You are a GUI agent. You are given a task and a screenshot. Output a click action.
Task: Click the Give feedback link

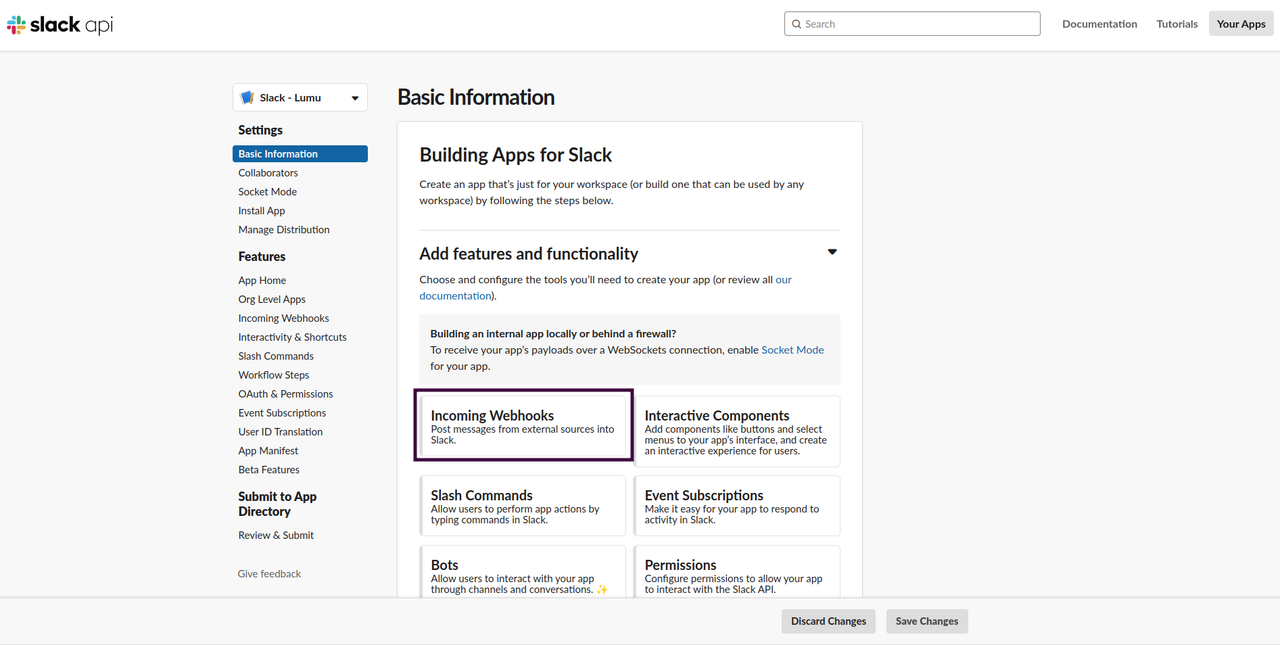(x=269, y=574)
